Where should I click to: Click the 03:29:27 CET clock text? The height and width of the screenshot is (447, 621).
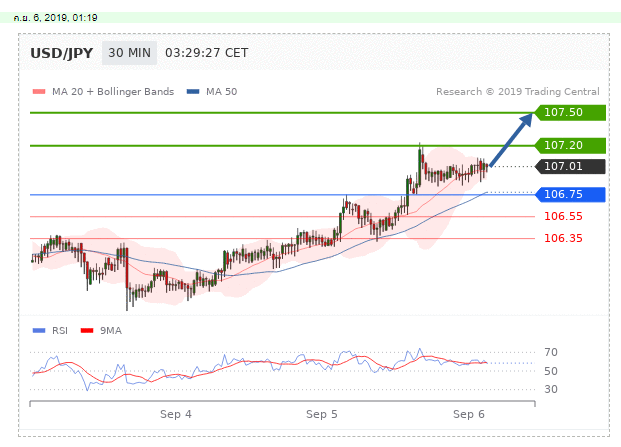[x=206, y=53]
